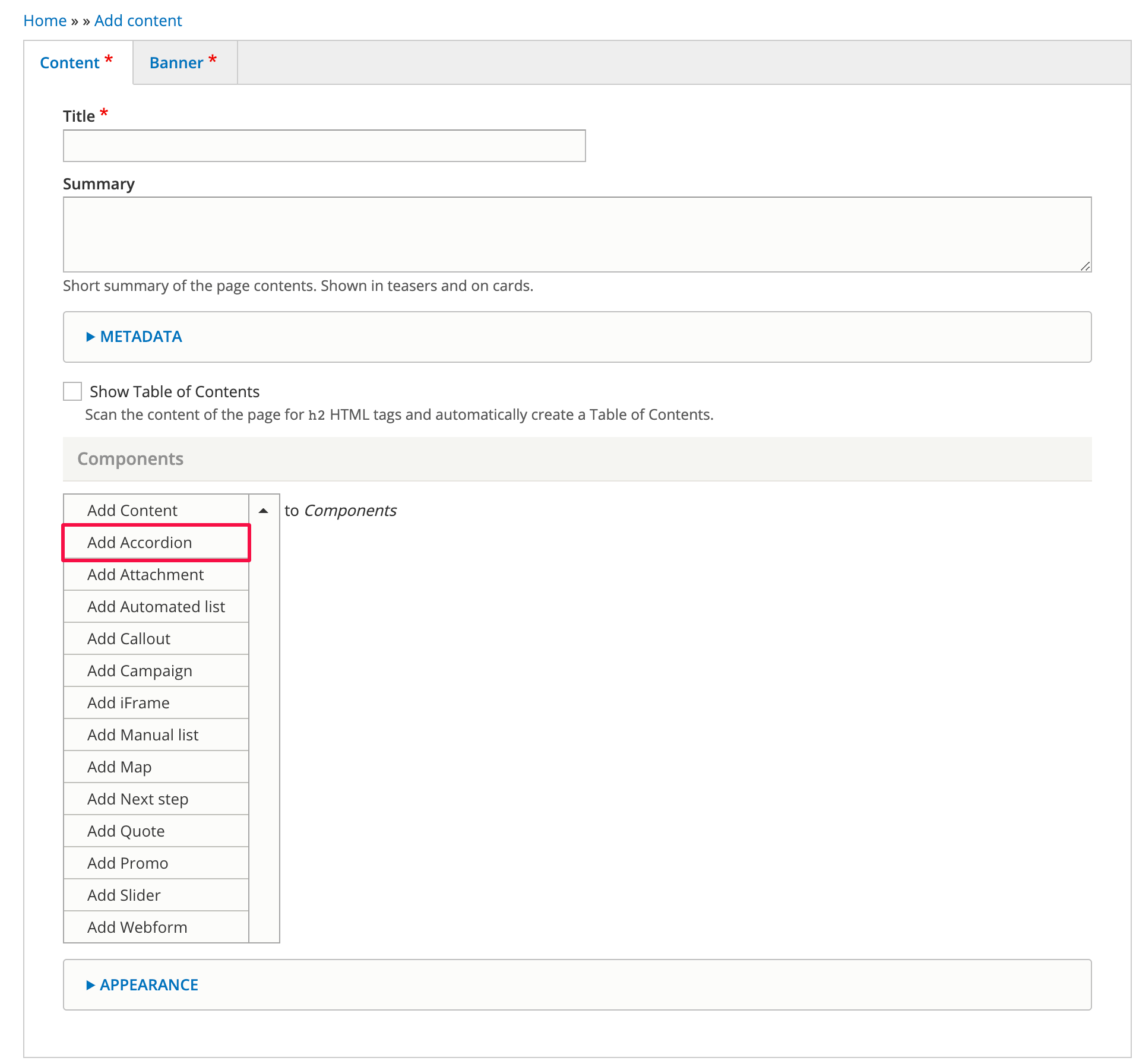Pick Add Automated list option
1133x1064 pixels.
[x=156, y=607]
